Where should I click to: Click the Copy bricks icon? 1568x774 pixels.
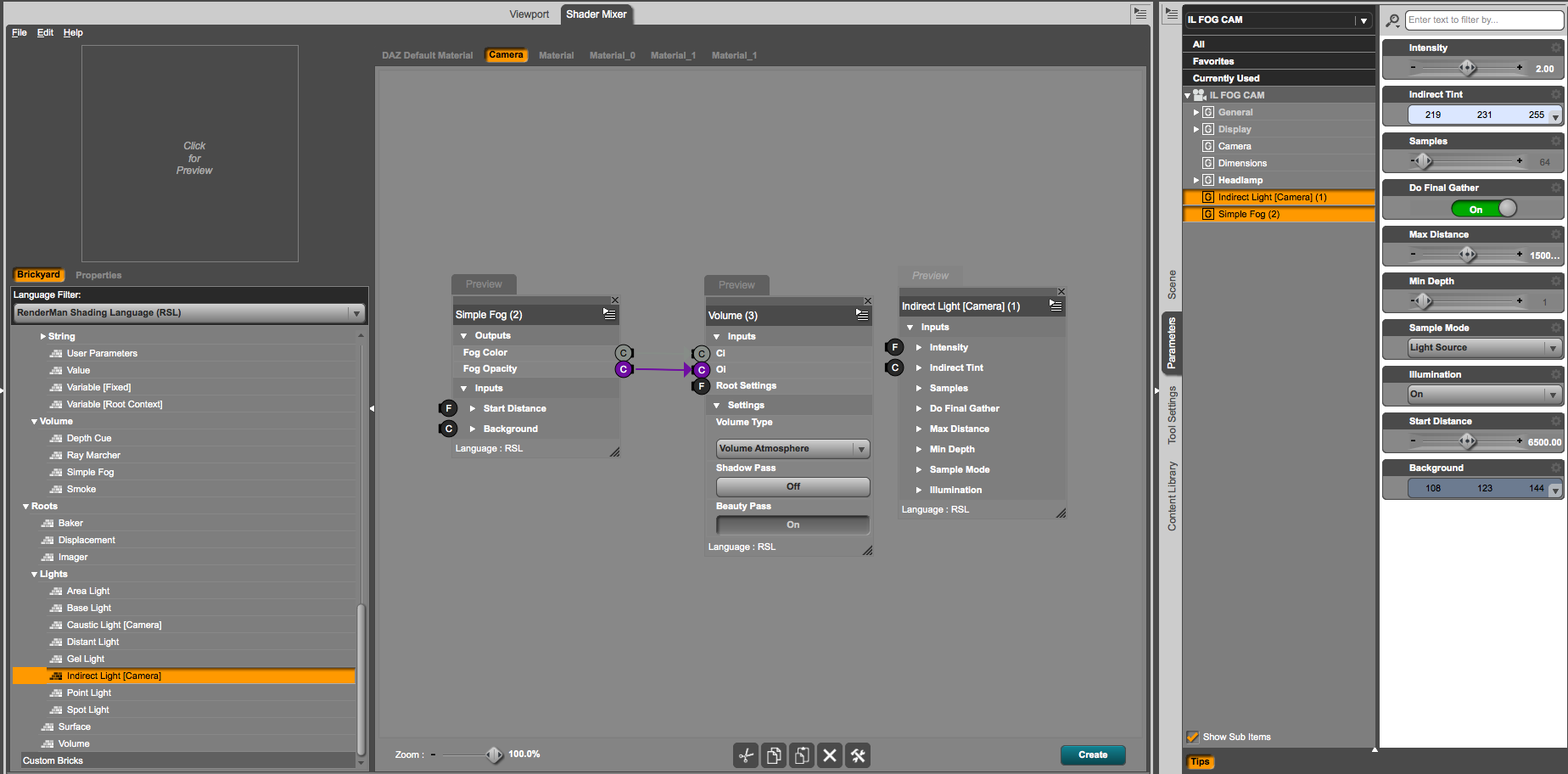pyautogui.click(x=774, y=754)
